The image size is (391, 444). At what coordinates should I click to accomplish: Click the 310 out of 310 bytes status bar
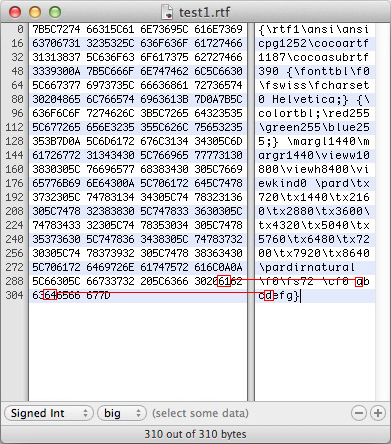click(x=195, y=434)
